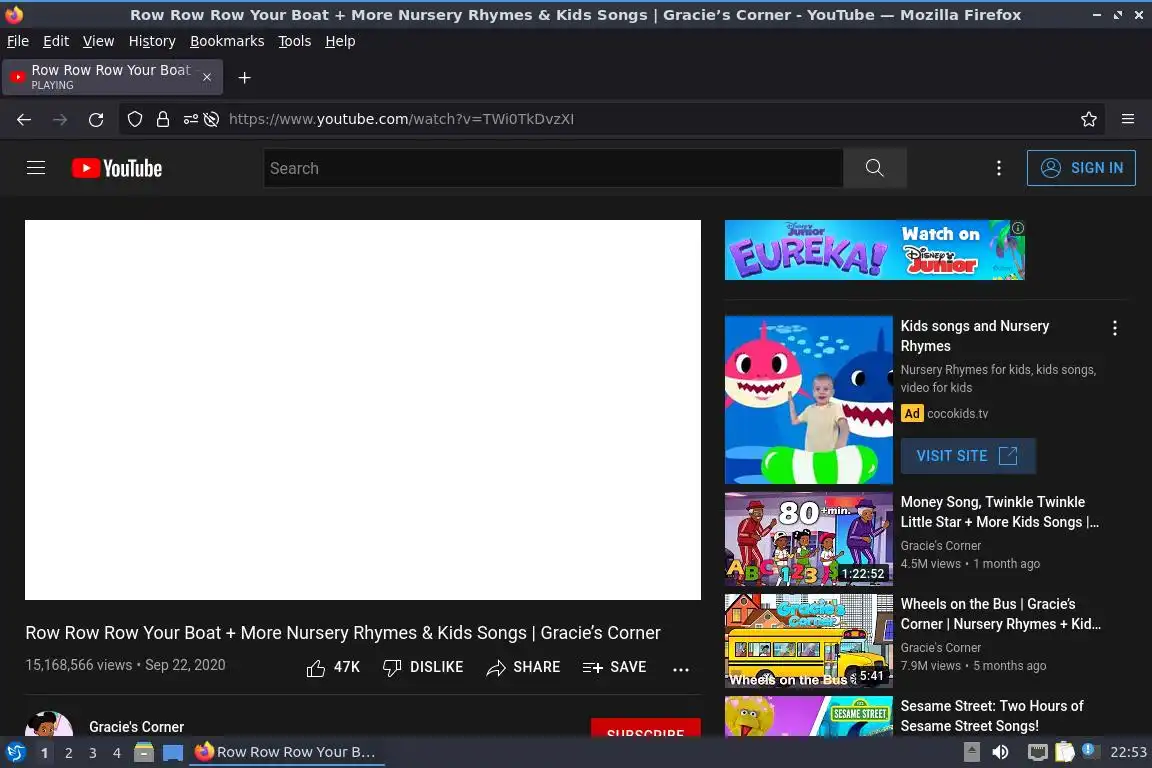The image size is (1152, 768).
Task: Switch to workspace 4 in taskbar
Action: [117, 753]
